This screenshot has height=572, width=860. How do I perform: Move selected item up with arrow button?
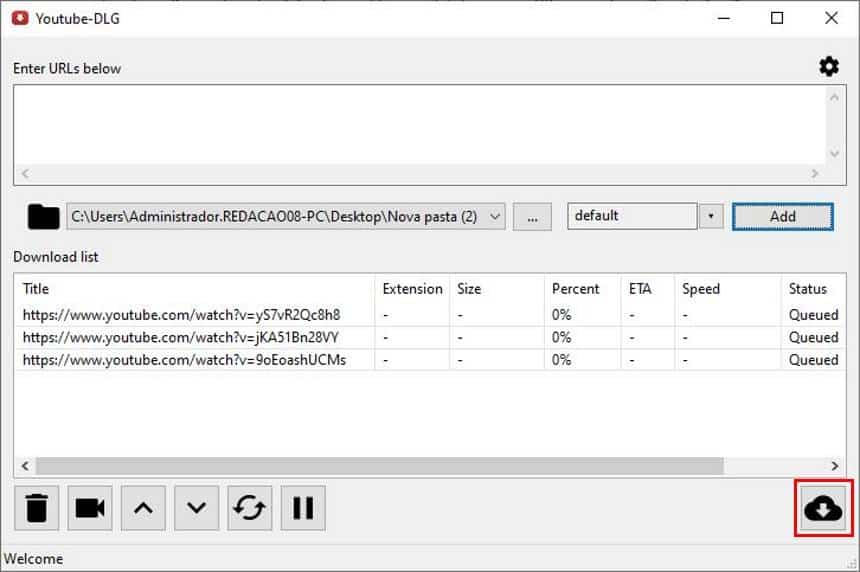pyautogui.click(x=143, y=508)
